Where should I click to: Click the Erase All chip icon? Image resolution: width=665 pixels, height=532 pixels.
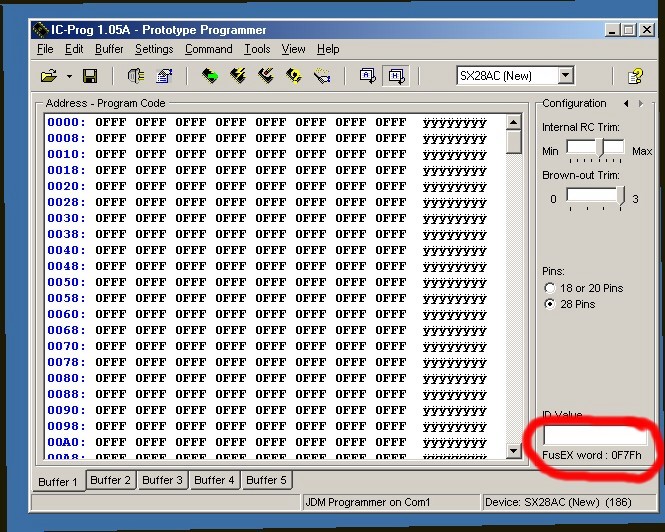pos(266,76)
